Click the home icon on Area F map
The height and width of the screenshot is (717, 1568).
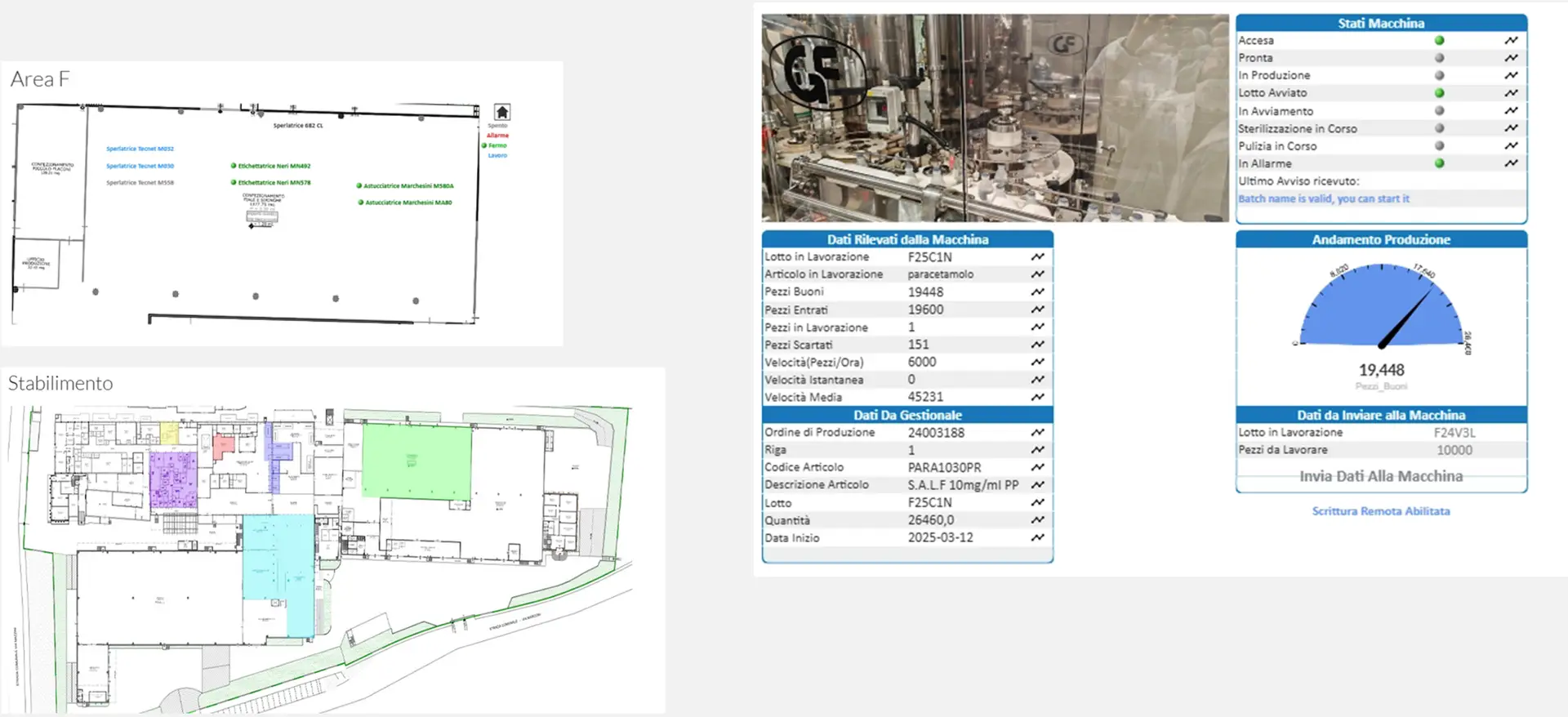[502, 112]
